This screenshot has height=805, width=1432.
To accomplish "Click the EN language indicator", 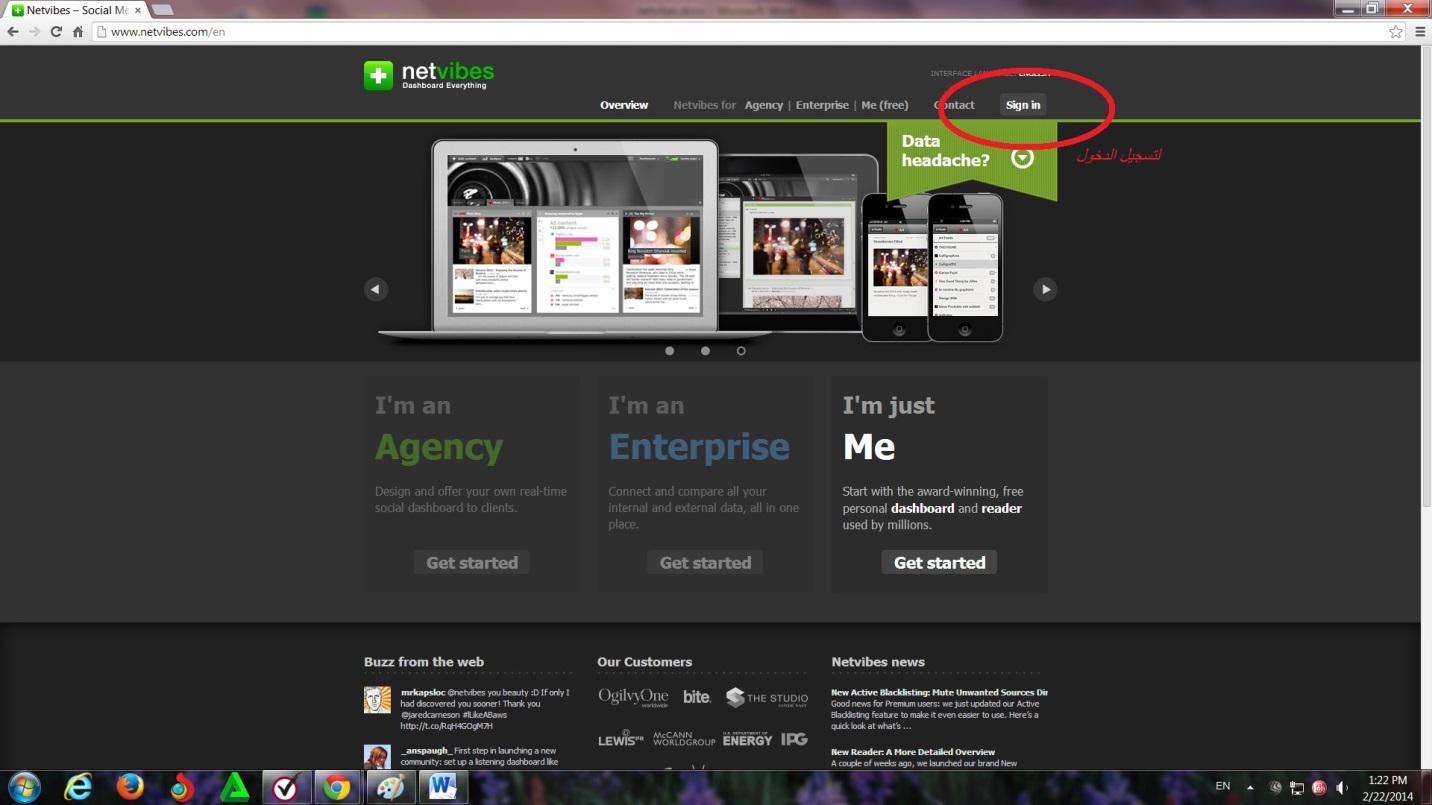I will pos(1223,786).
